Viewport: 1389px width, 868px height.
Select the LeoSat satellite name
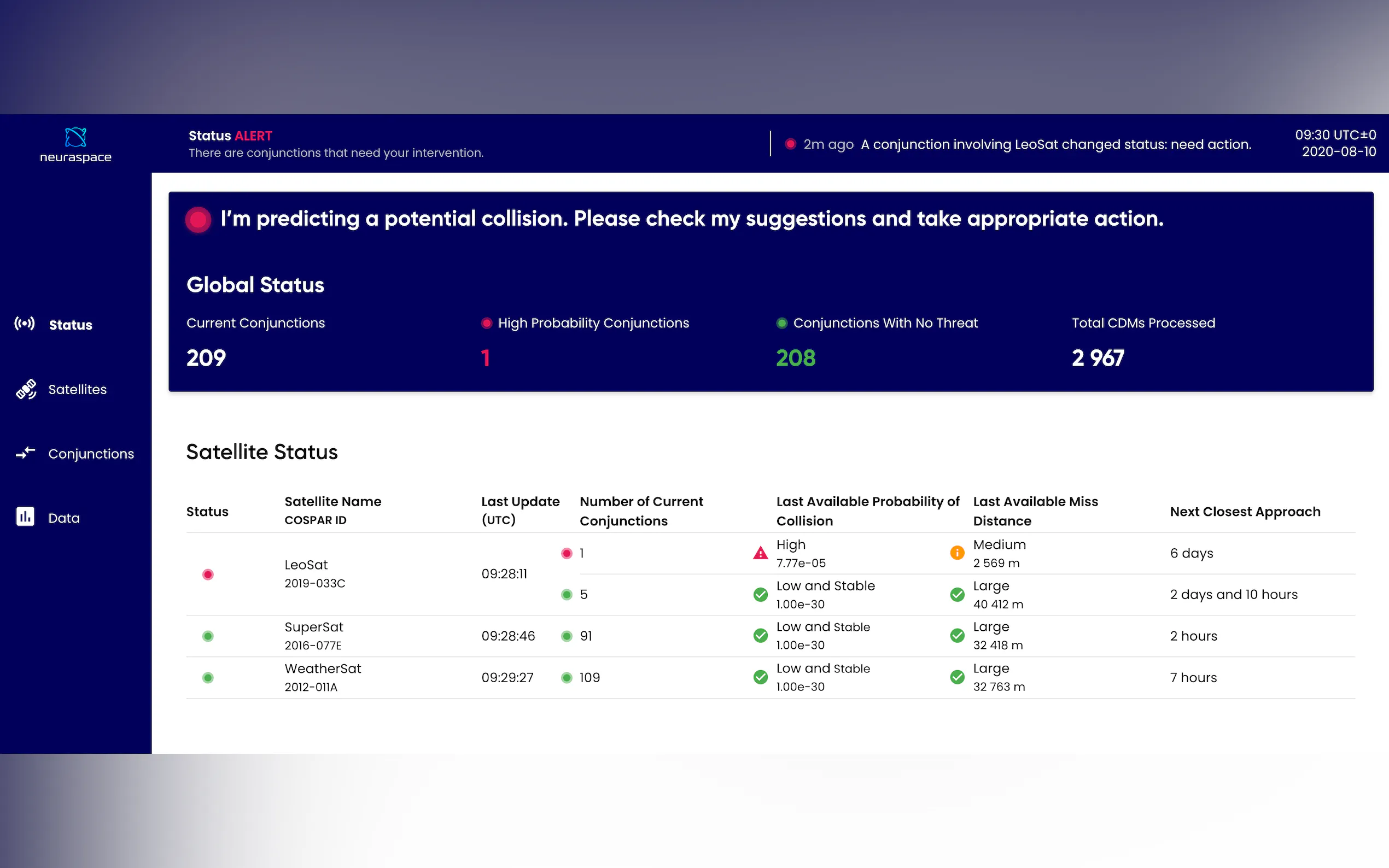[x=306, y=565]
